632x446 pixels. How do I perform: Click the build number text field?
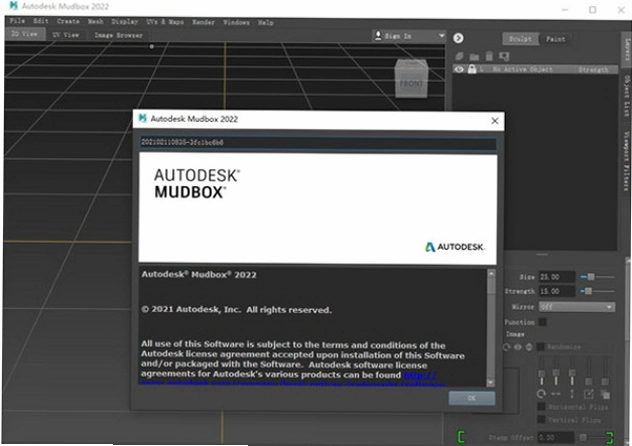(x=318, y=143)
